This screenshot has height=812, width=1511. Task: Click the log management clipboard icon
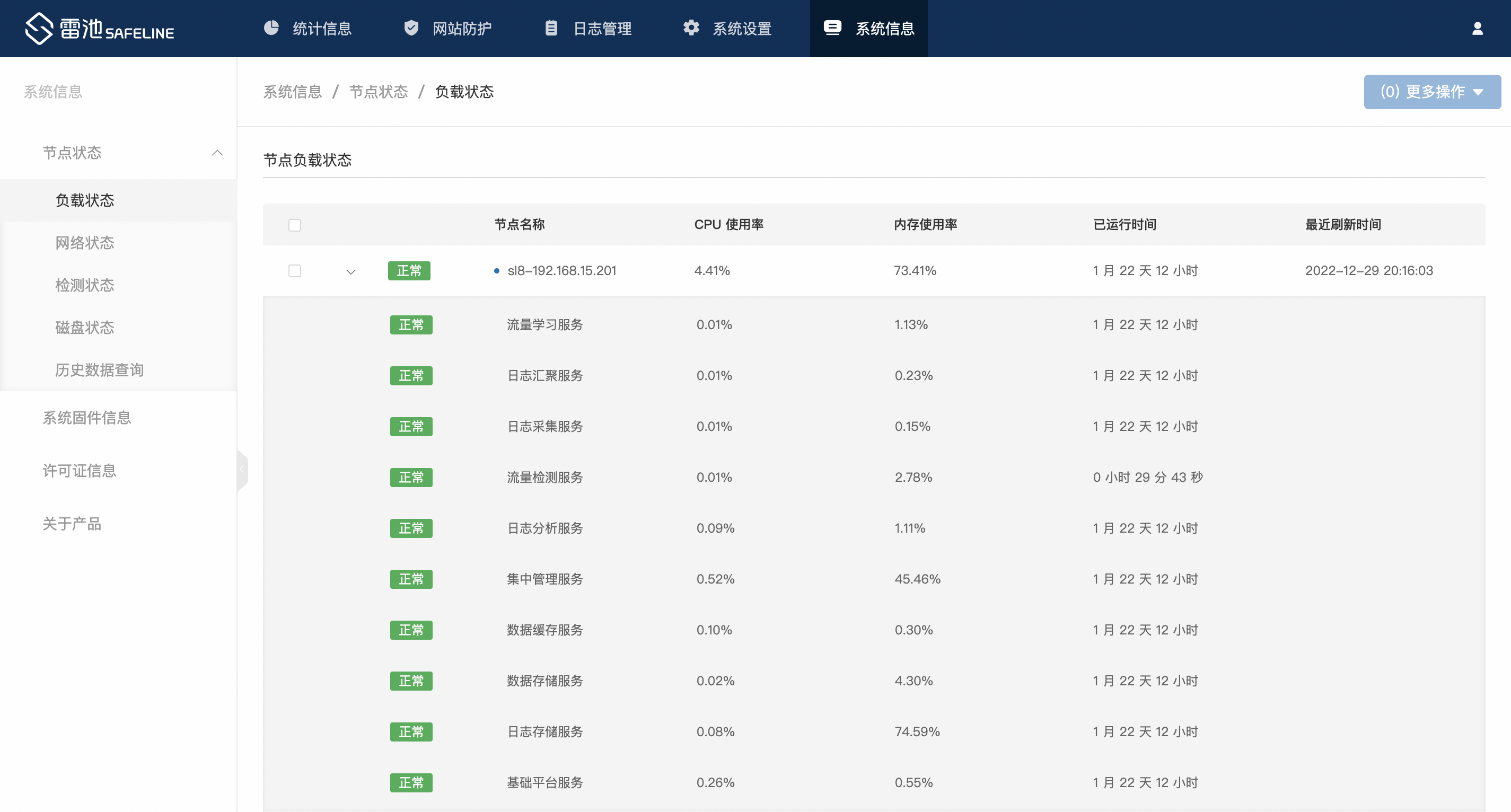coord(551,28)
